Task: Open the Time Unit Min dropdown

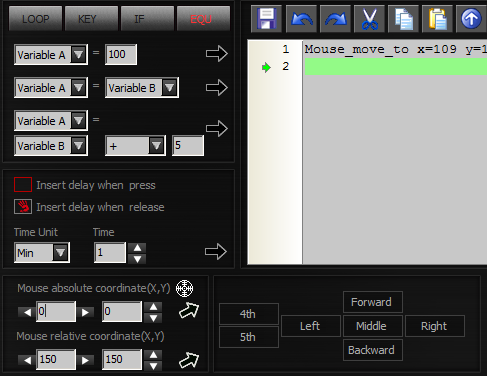Action: click(x=60, y=252)
